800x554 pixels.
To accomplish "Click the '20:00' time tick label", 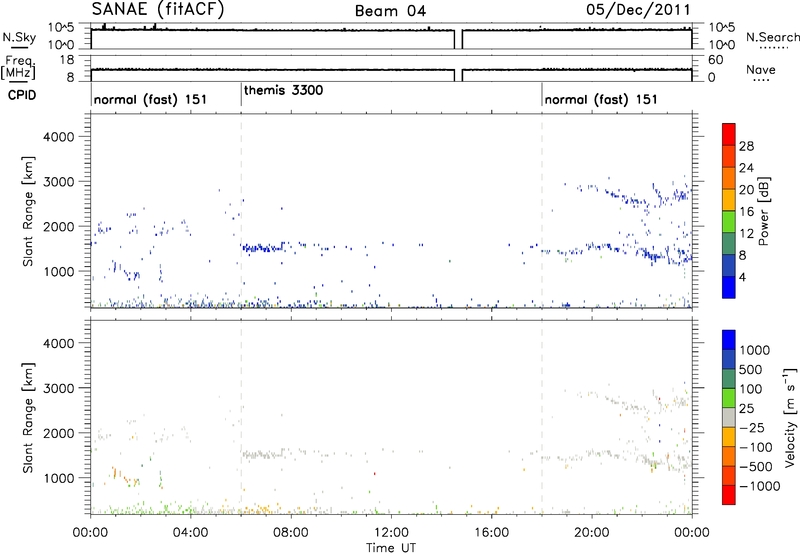I will tap(592, 533).
